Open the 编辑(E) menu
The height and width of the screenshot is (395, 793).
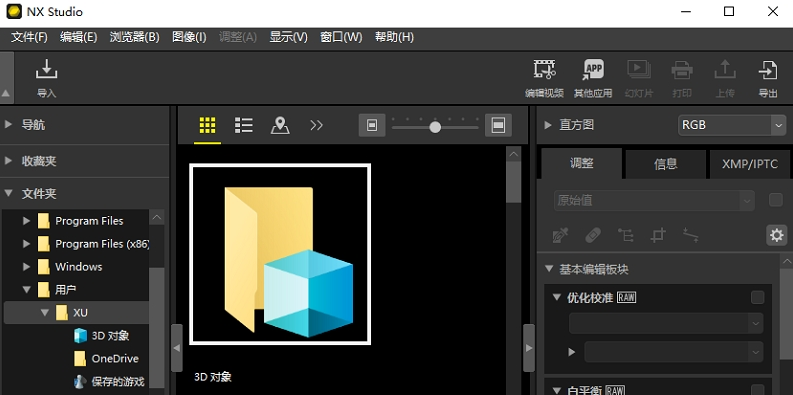click(78, 37)
